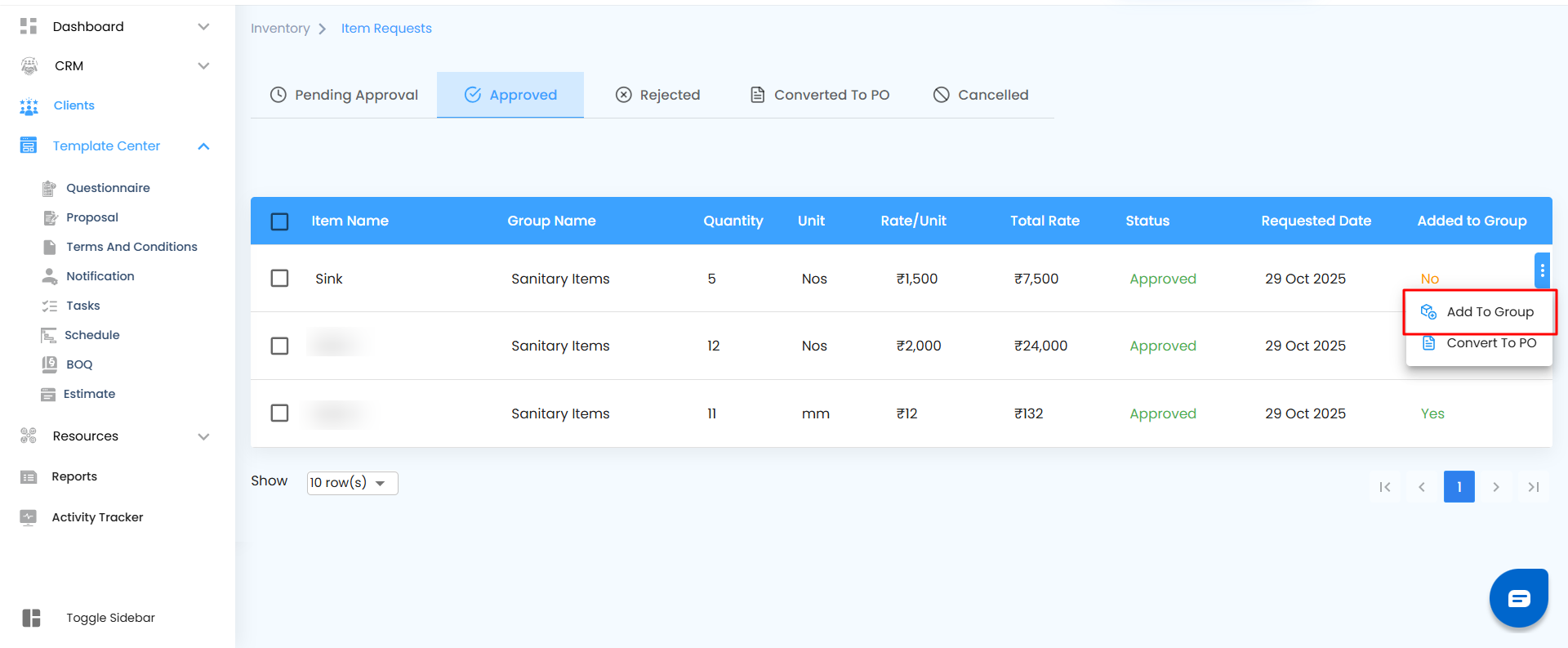Collapse the Template Center chevron
The image size is (1568, 648).
click(204, 146)
